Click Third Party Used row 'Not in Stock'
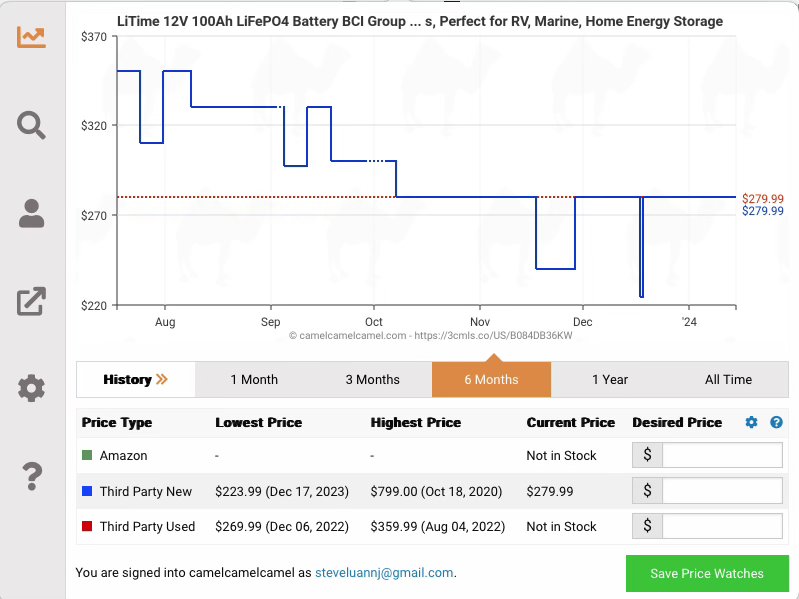The width and height of the screenshot is (799, 599). (561, 527)
